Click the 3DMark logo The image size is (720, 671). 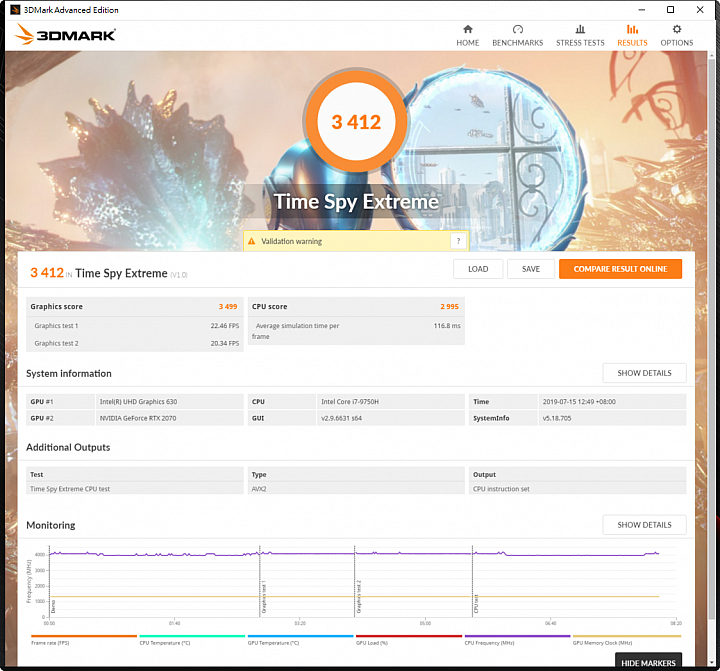click(x=65, y=34)
